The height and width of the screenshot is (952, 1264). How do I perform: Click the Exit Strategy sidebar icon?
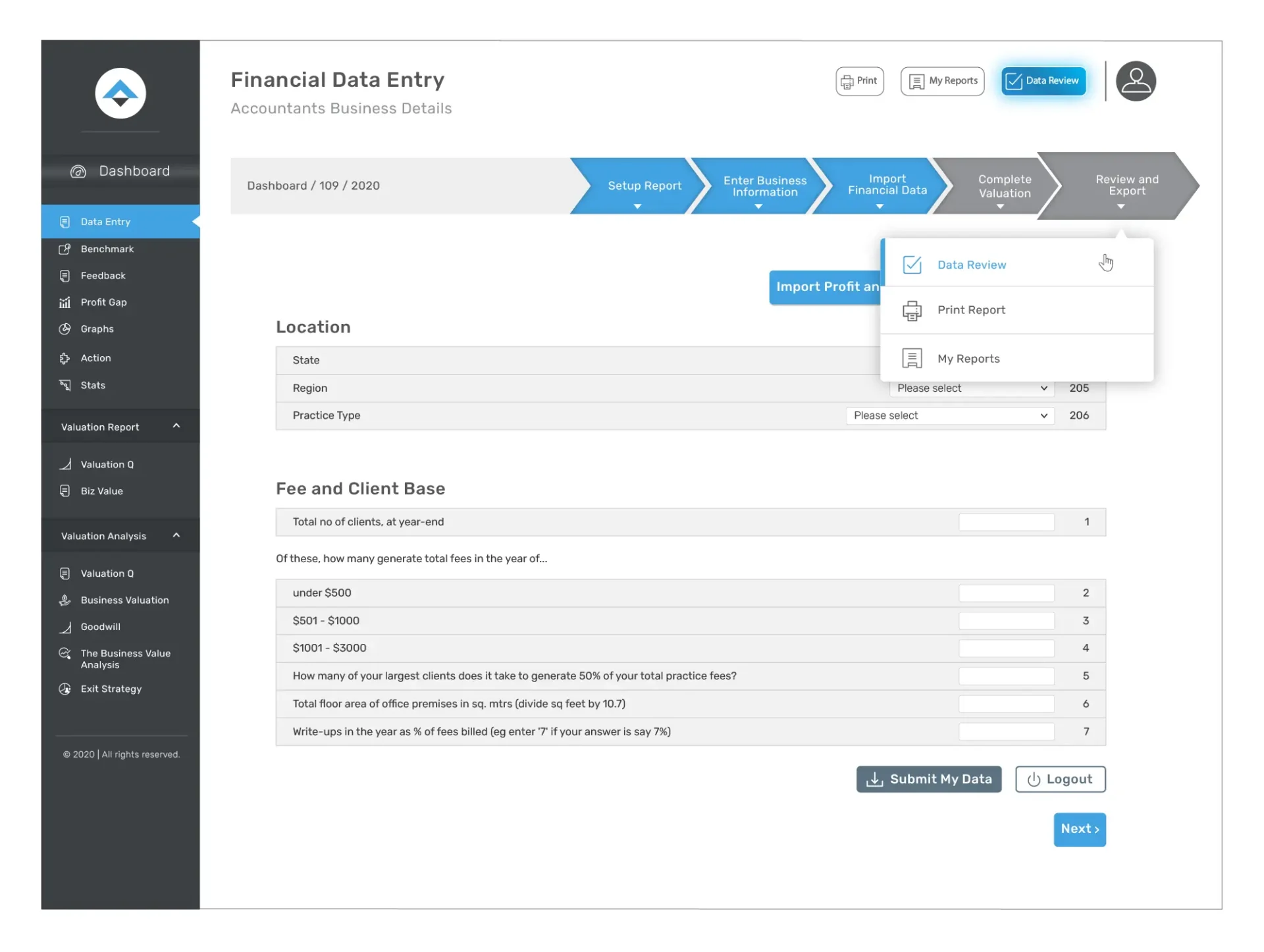65,689
